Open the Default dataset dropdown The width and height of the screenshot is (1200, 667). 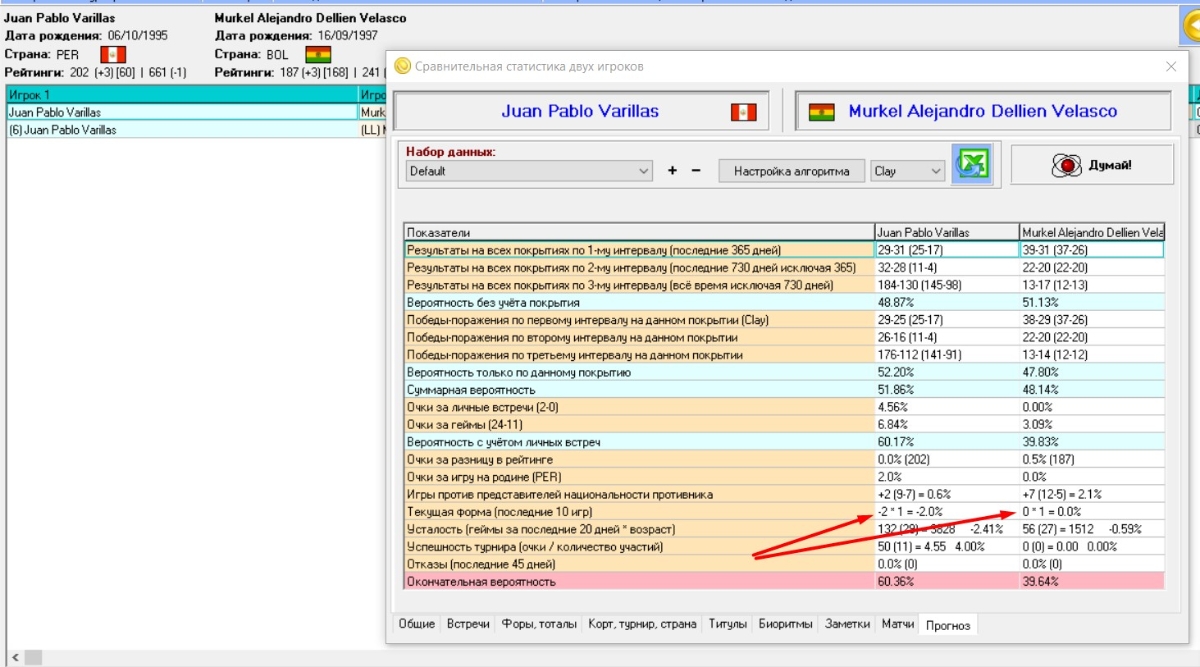pyautogui.click(x=529, y=171)
